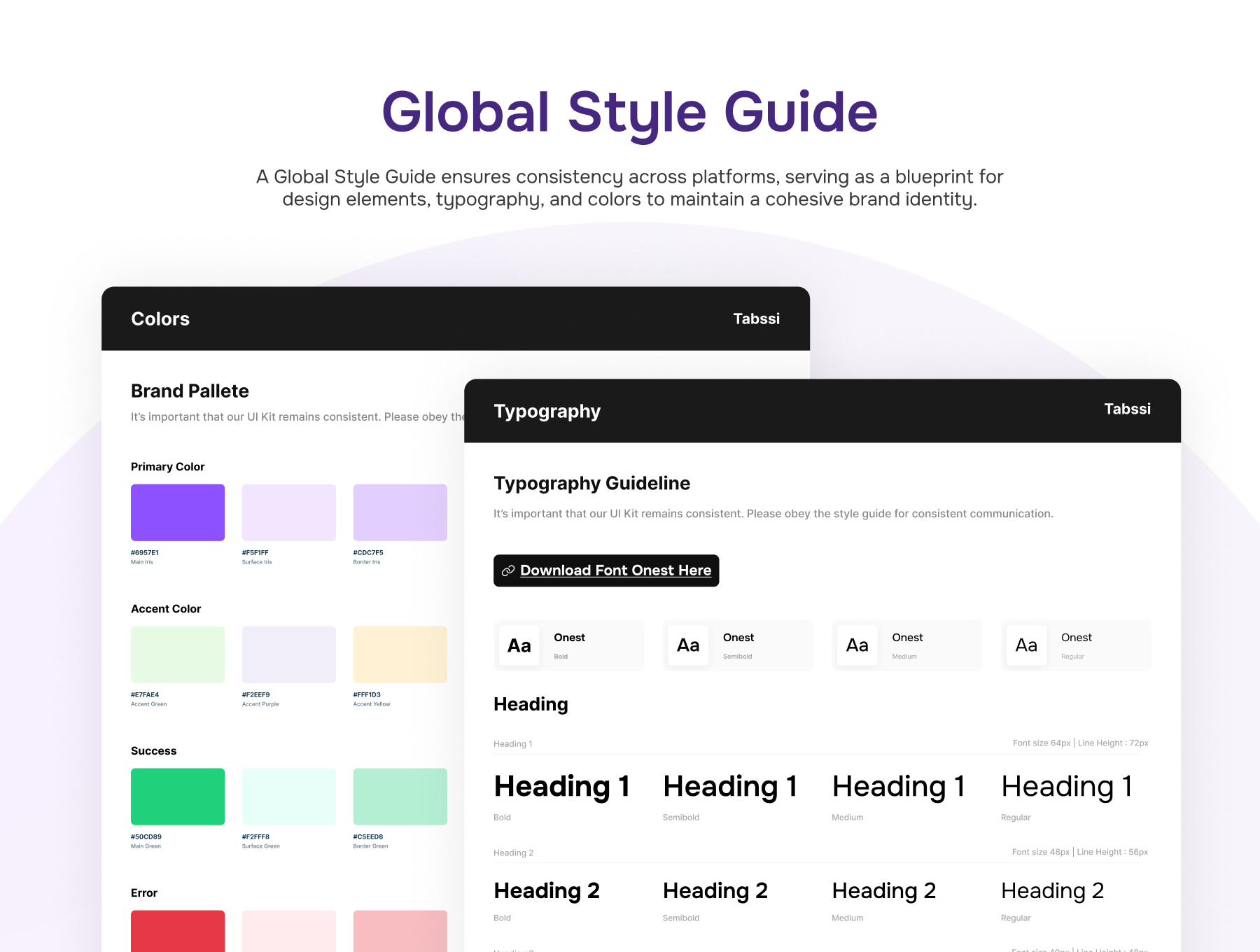The width and height of the screenshot is (1260, 952).
Task: Select the pink Error border swatch
Action: pos(400,931)
